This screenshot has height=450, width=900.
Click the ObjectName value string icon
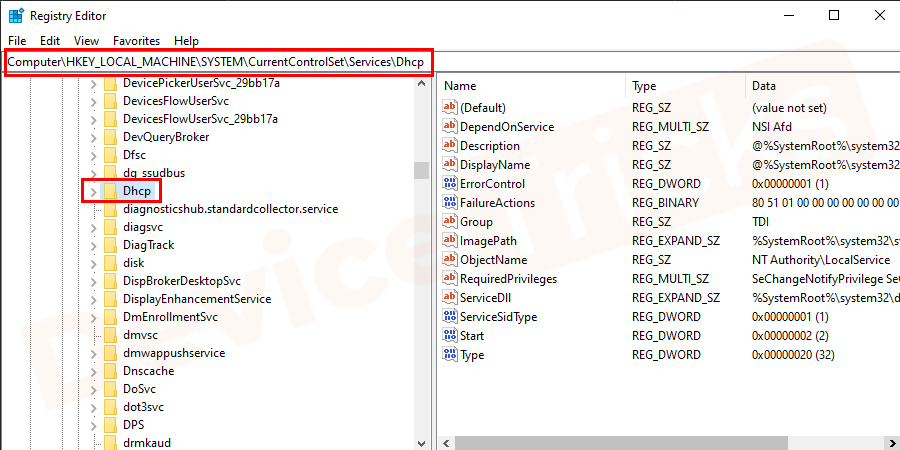pyautogui.click(x=449, y=259)
